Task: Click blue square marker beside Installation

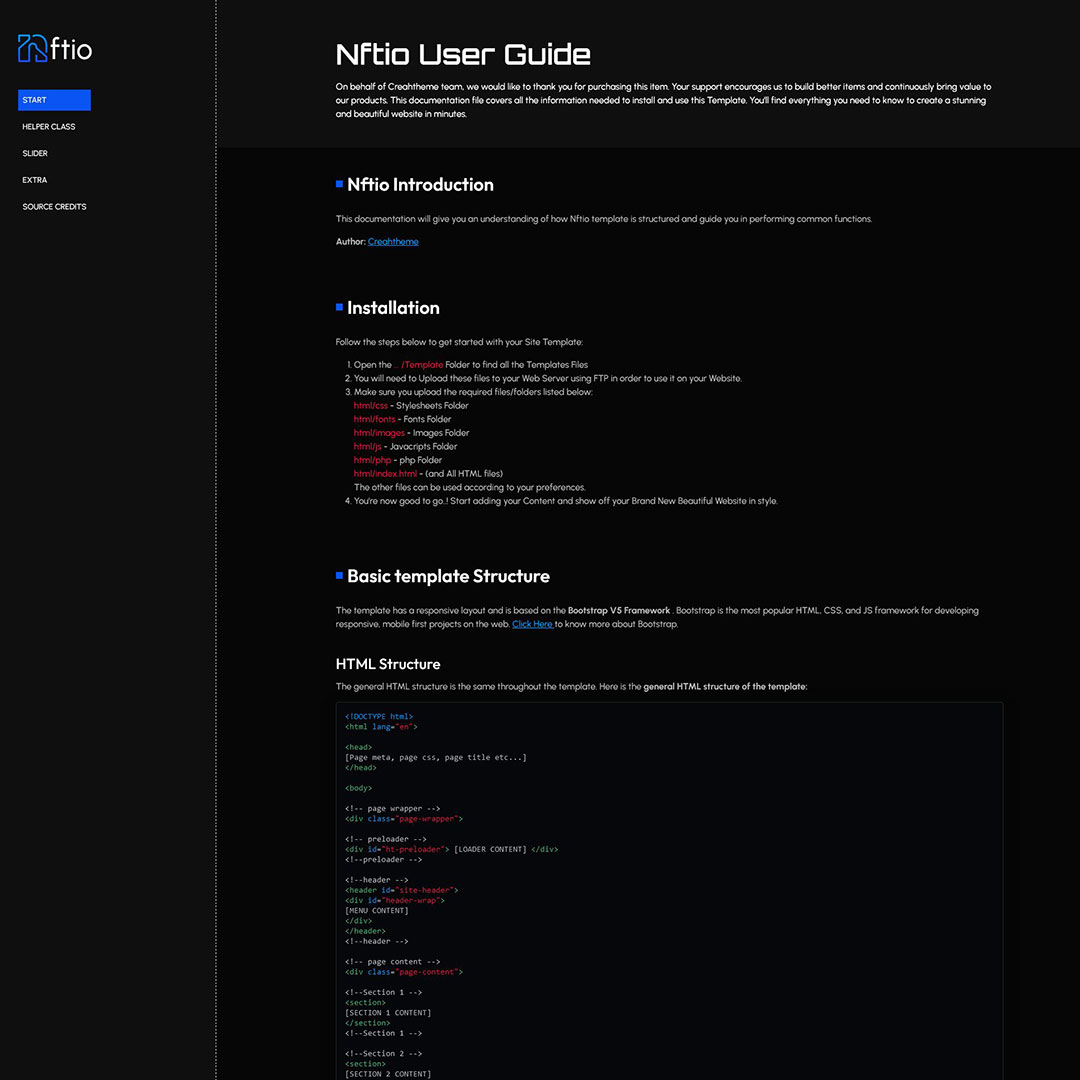Action: 340,307
